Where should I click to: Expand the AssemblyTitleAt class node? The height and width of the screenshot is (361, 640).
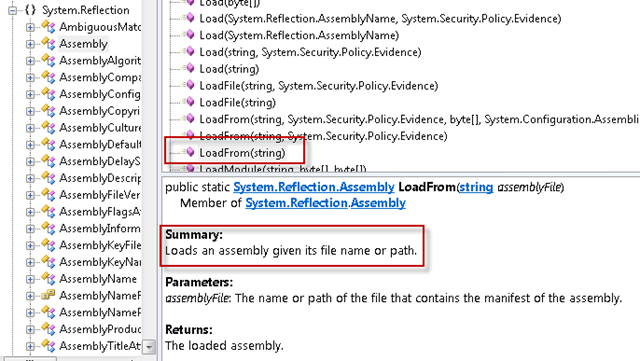point(30,346)
